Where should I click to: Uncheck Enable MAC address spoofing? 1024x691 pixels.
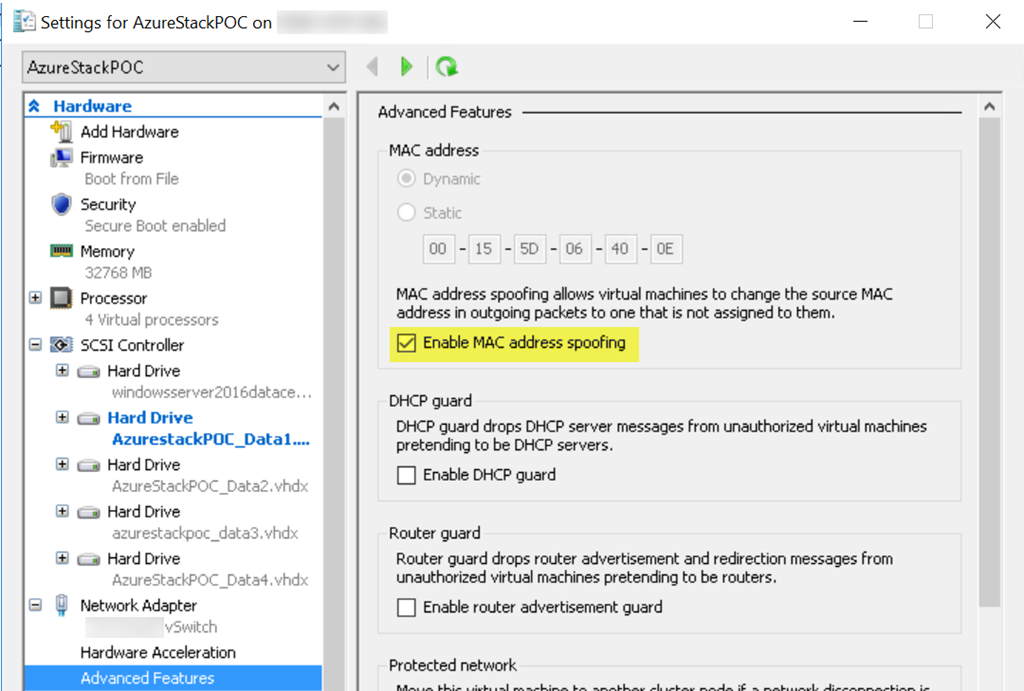pos(406,343)
